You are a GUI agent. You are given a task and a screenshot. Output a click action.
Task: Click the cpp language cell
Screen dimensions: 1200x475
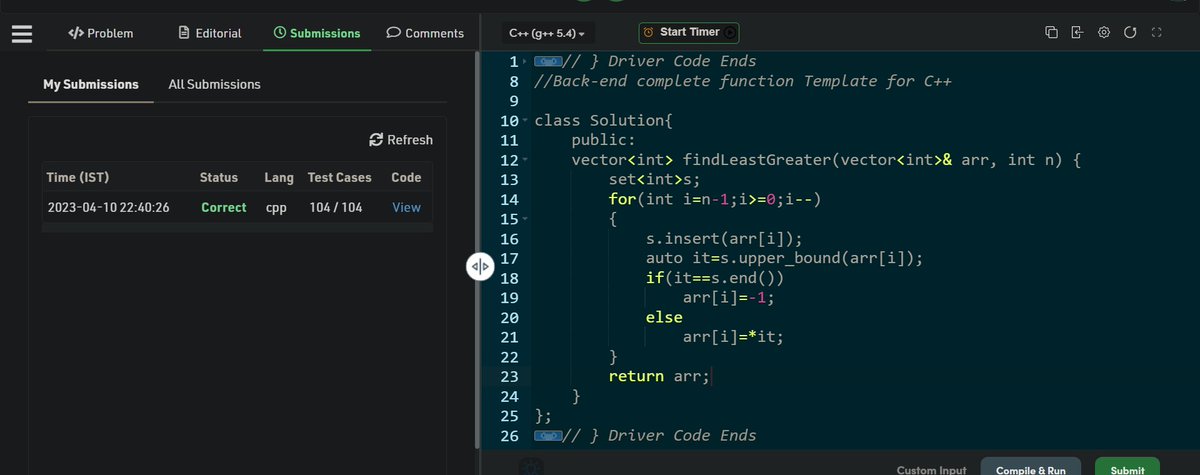point(276,208)
